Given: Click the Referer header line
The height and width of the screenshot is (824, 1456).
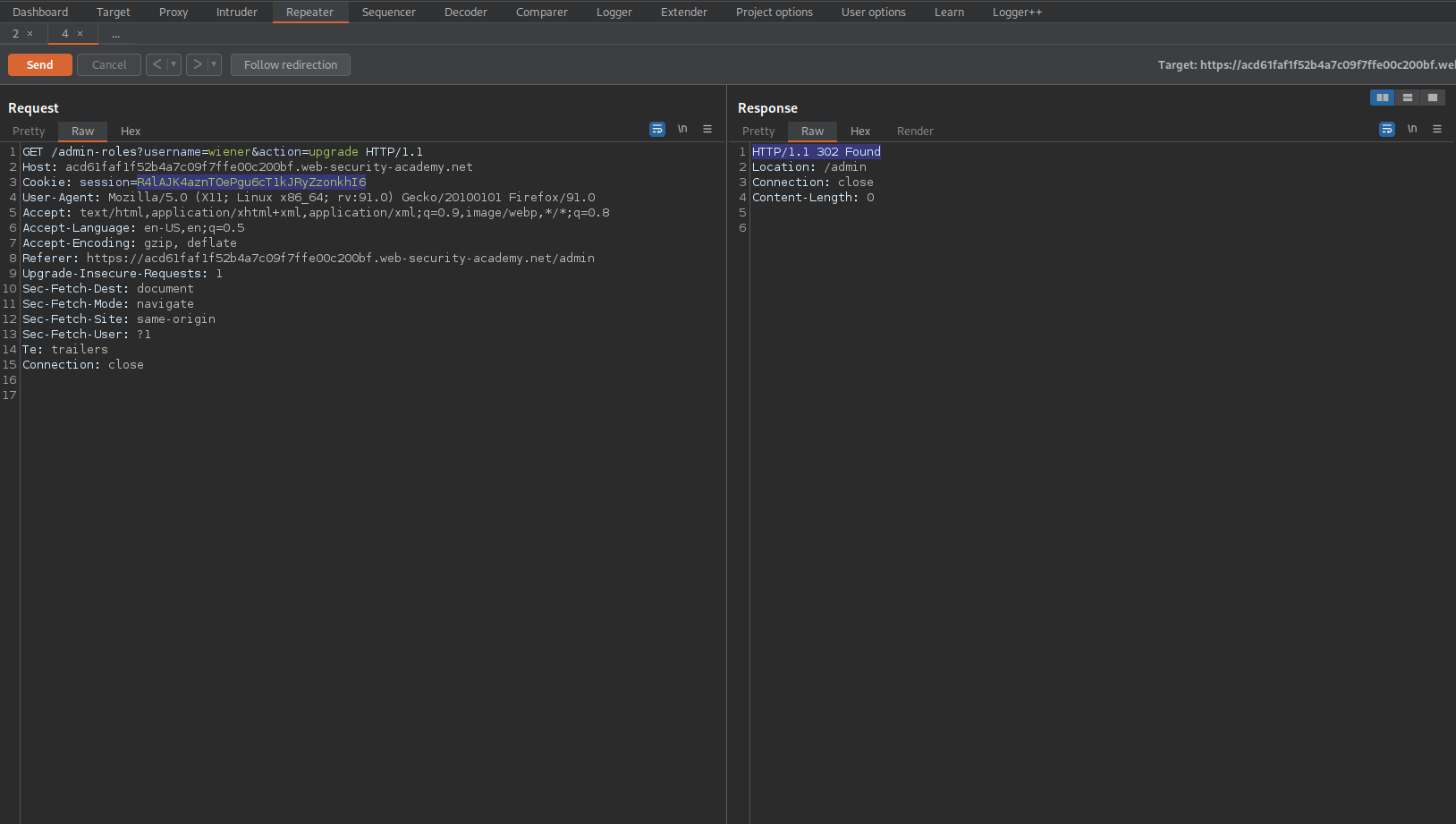Looking at the screenshot, I should (309, 259).
